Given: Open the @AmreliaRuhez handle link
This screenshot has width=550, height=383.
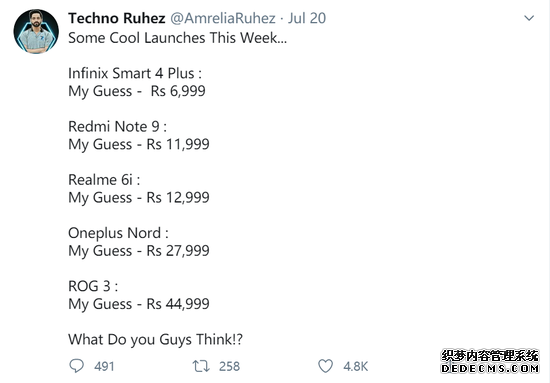Looking at the screenshot, I should pyautogui.click(x=223, y=18).
